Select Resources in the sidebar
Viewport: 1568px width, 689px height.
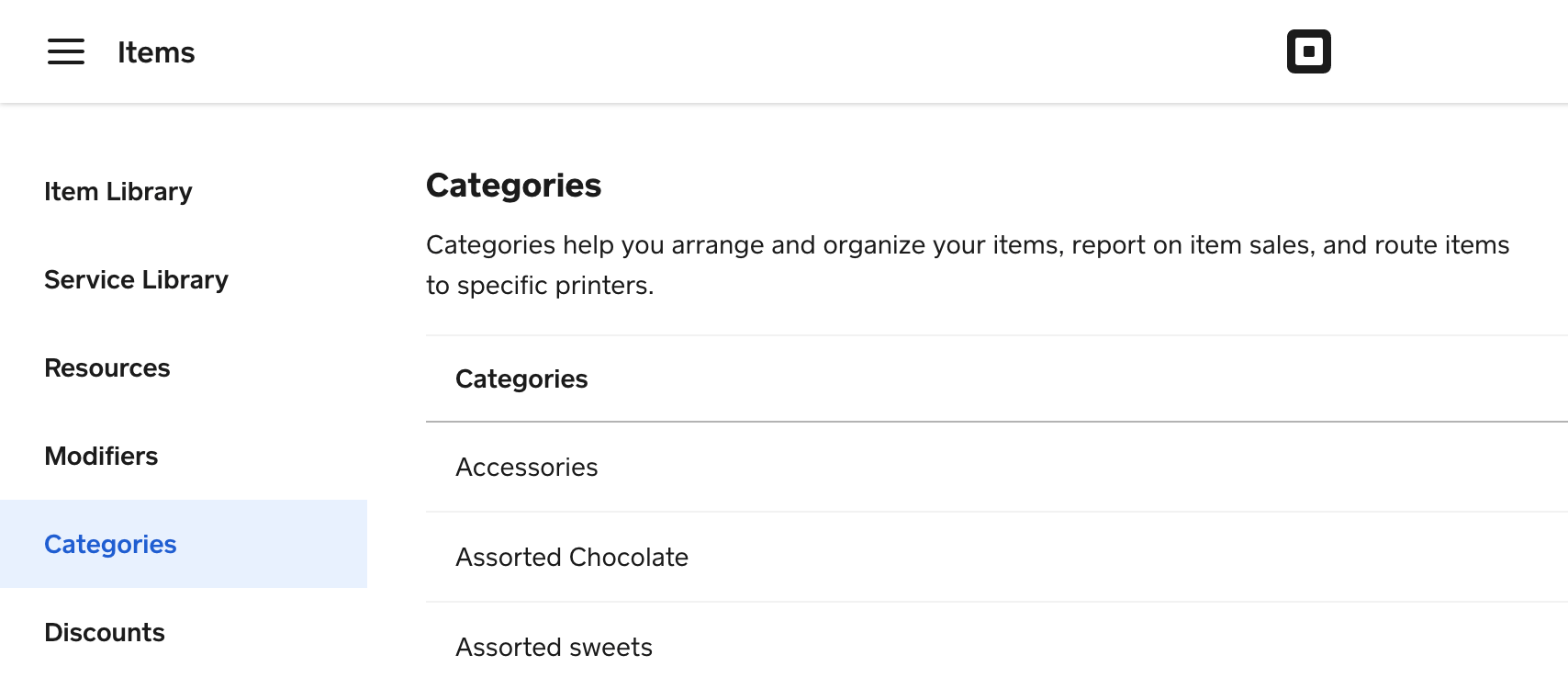click(x=107, y=367)
